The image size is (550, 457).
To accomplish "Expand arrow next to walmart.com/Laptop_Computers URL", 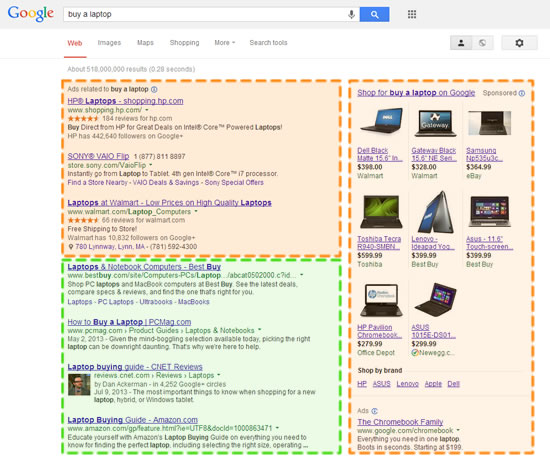I will click(196, 211).
